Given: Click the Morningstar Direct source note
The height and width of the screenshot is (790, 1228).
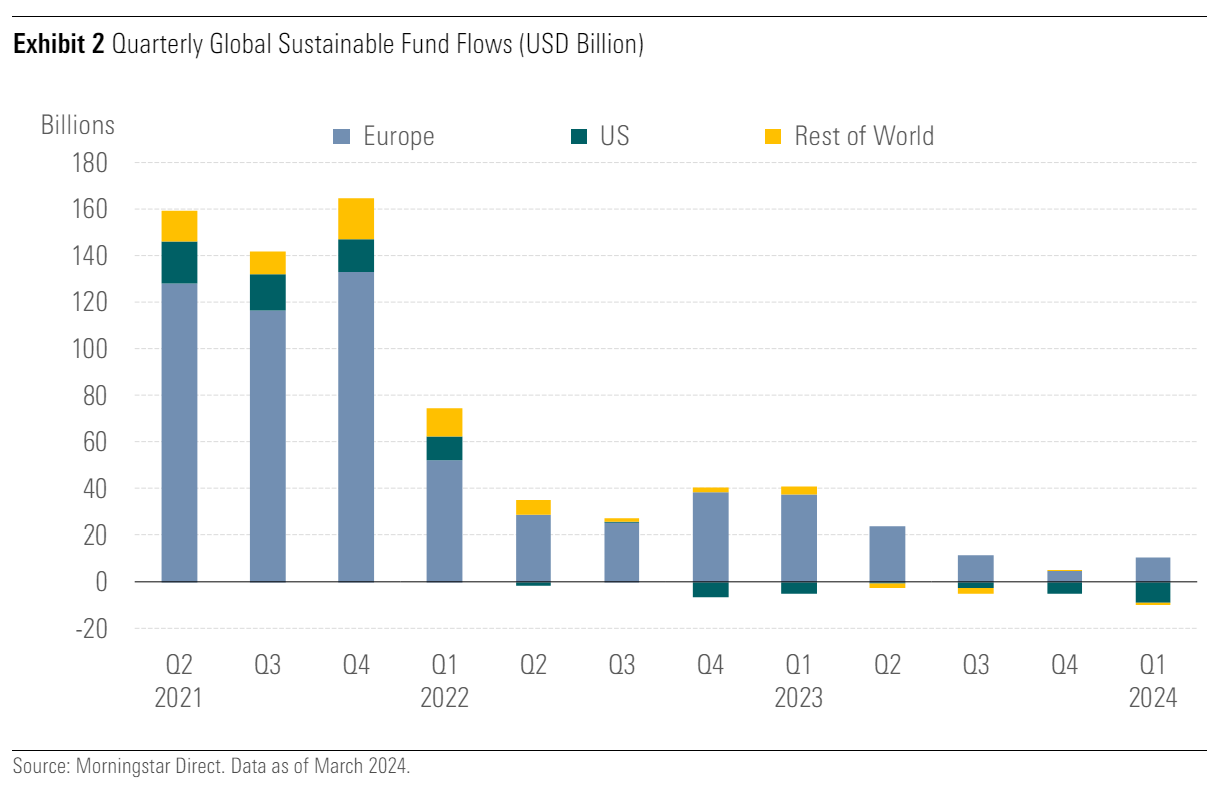Looking at the screenshot, I should (x=212, y=767).
